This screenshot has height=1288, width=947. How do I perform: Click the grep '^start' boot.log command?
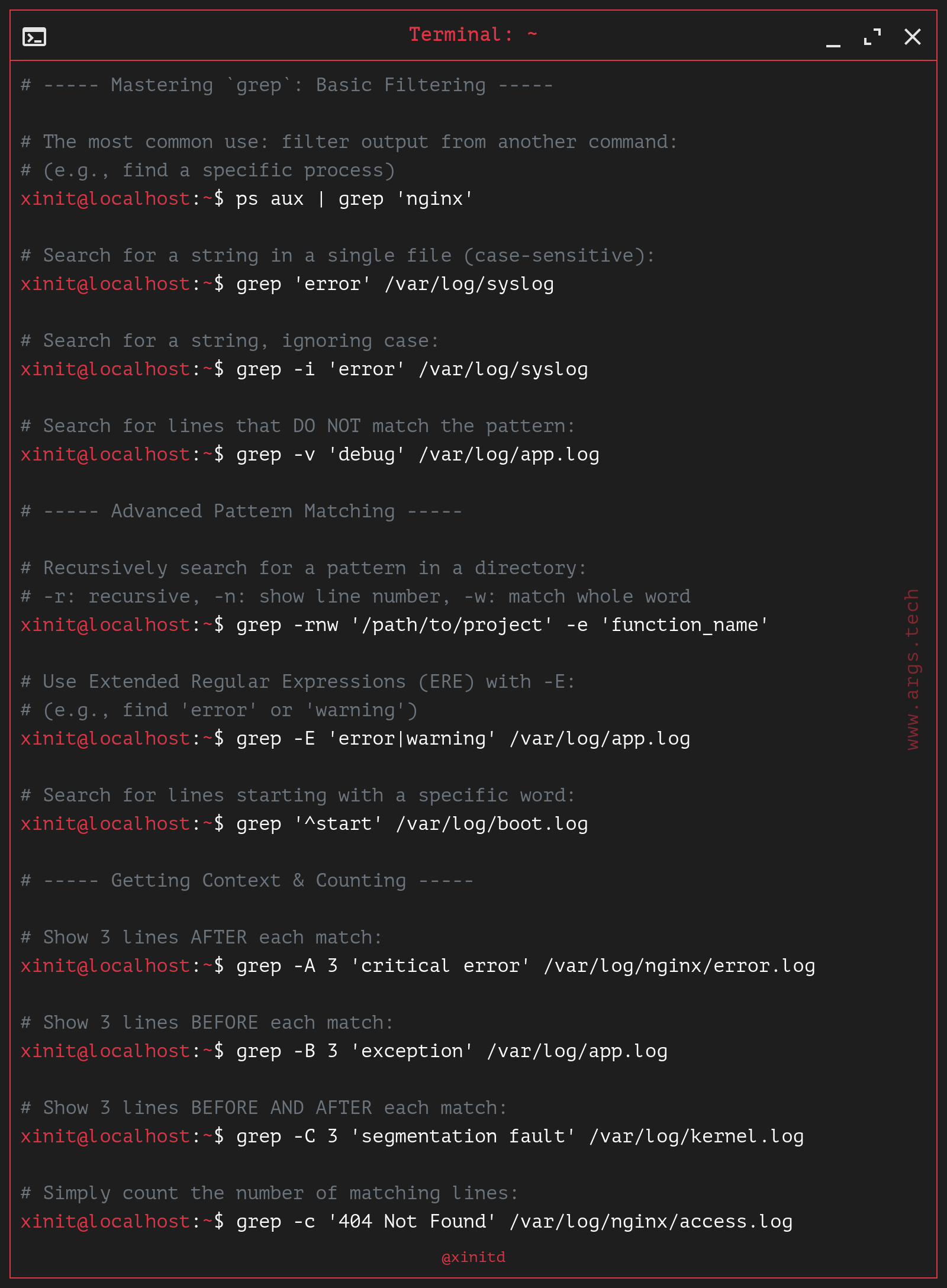[412, 824]
